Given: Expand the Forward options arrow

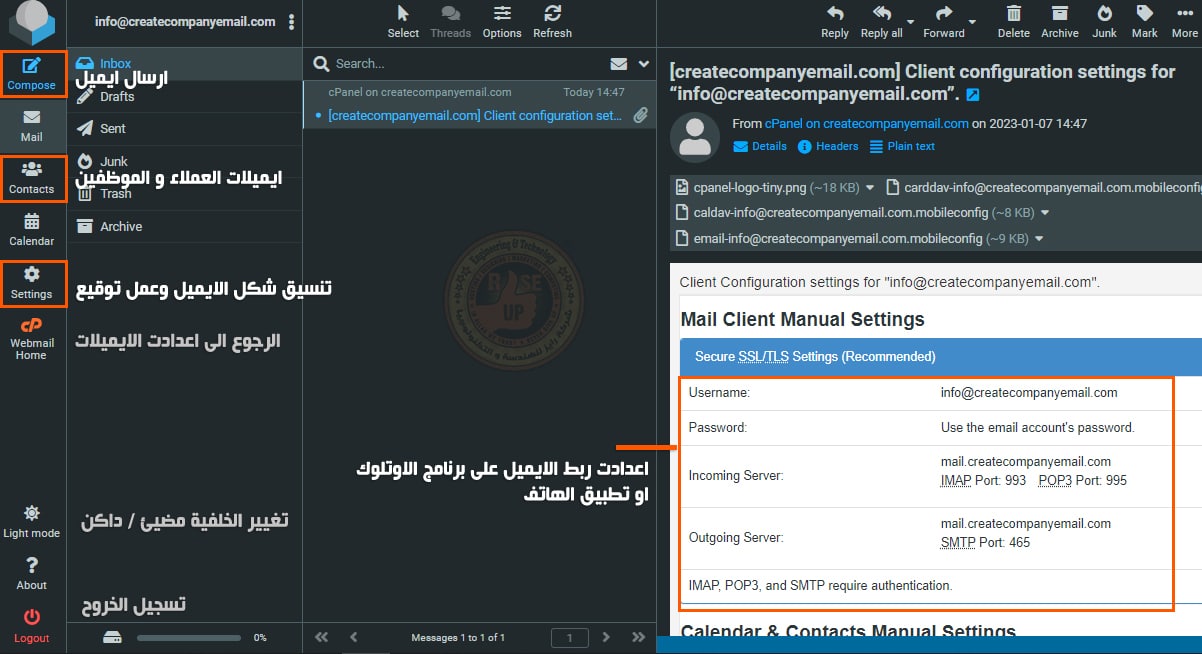Looking at the screenshot, I should tap(972, 22).
